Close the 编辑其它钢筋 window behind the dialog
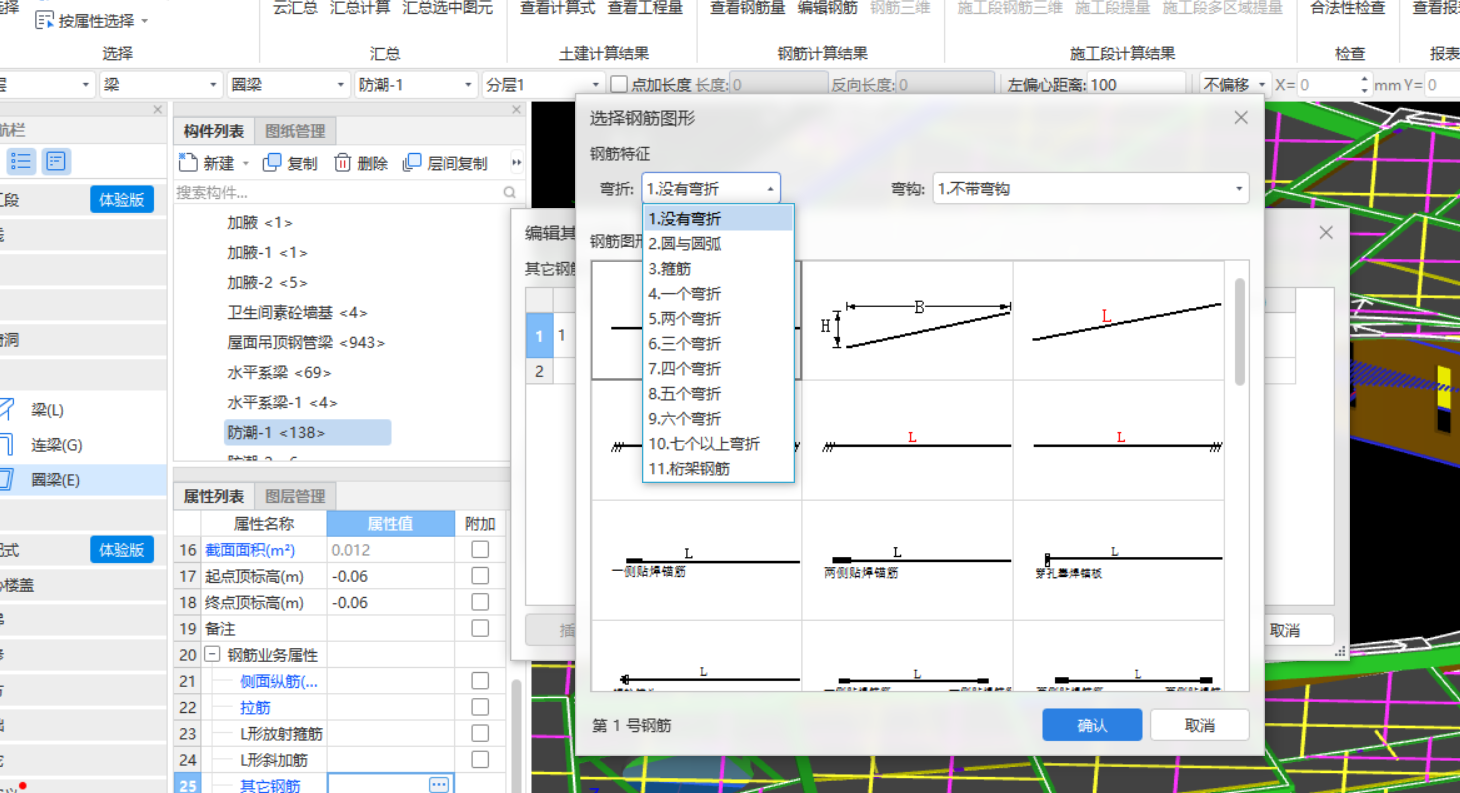 pos(1326,232)
